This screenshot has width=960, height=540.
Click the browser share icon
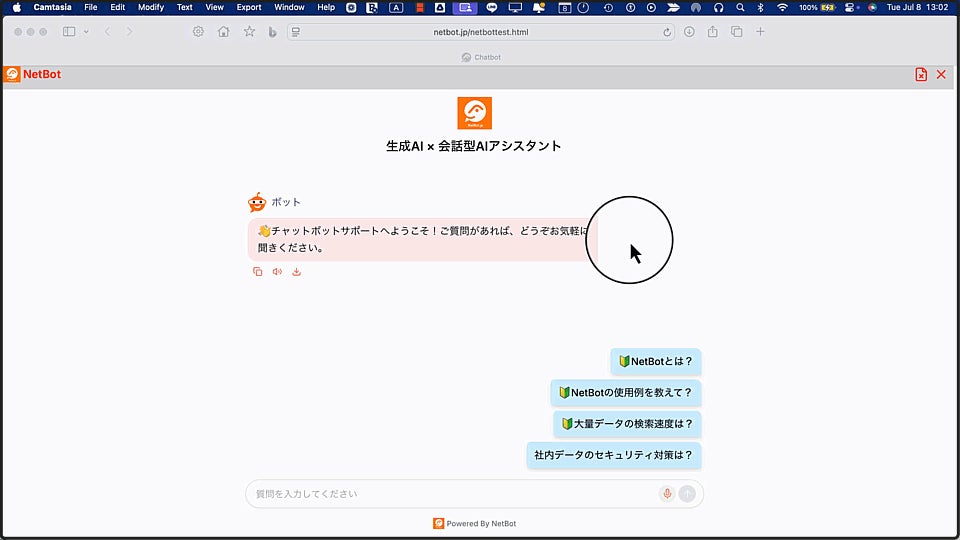[x=713, y=32]
